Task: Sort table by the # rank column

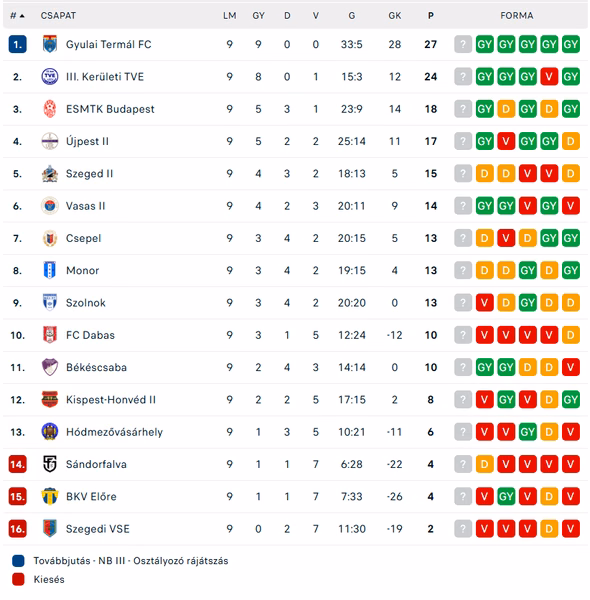Action: [17, 16]
